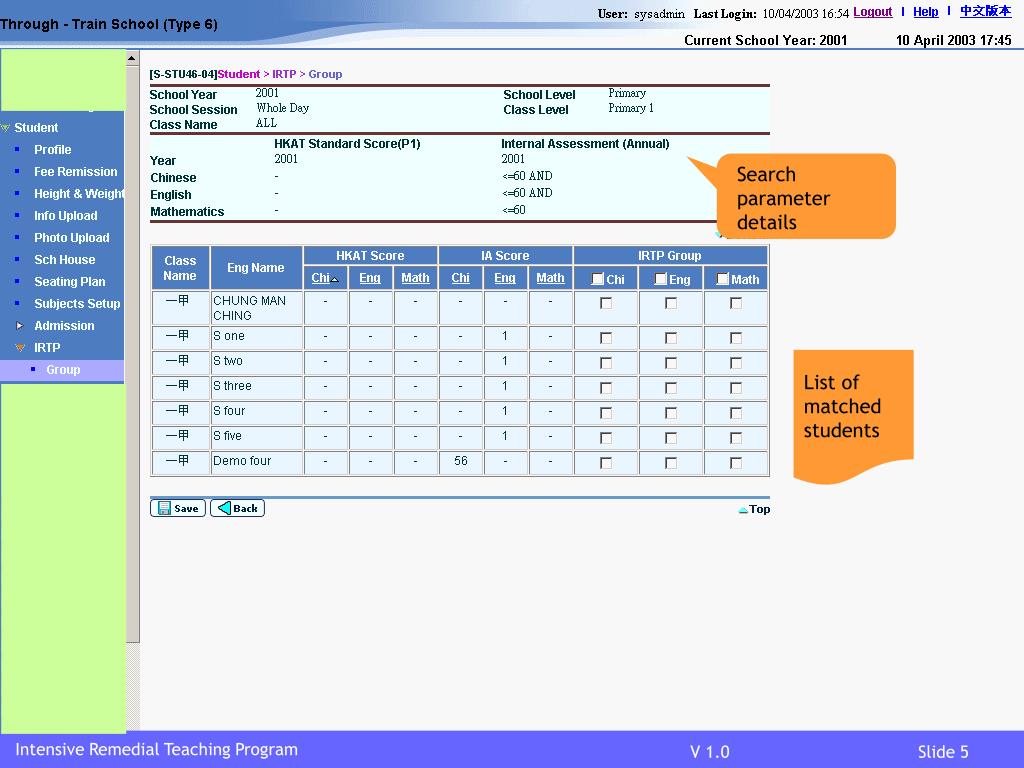Check Chi group for S two
The image size is (1024, 768).
(x=606, y=362)
